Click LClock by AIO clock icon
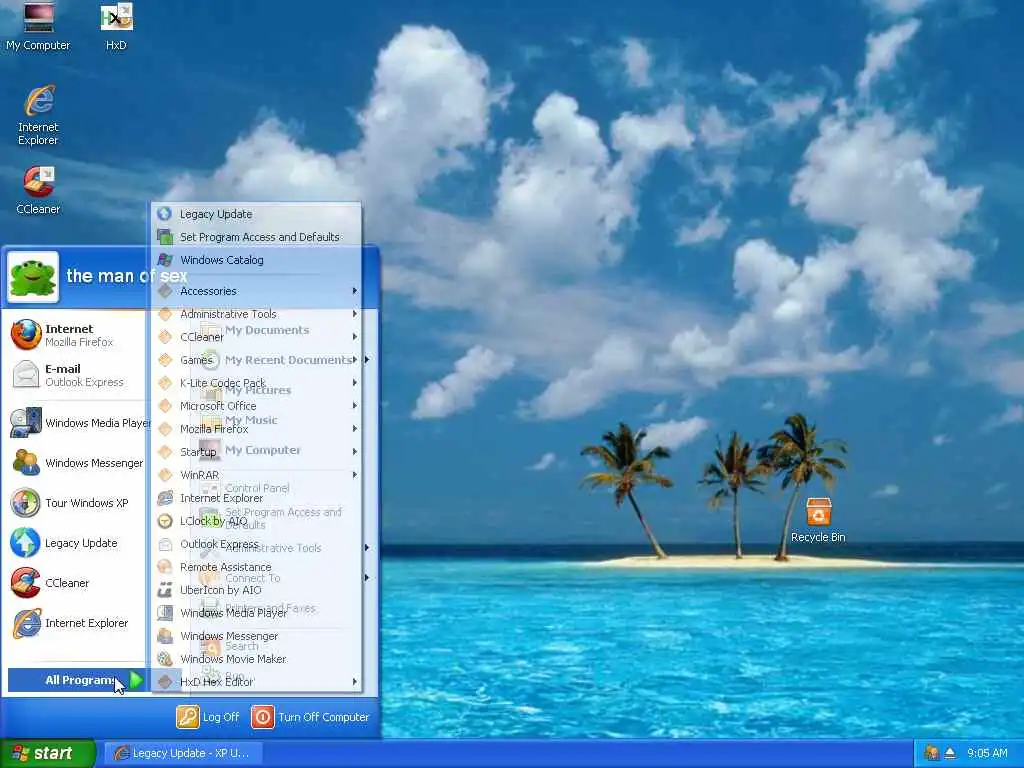Viewport: 1024px width, 768px height. [165, 520]
